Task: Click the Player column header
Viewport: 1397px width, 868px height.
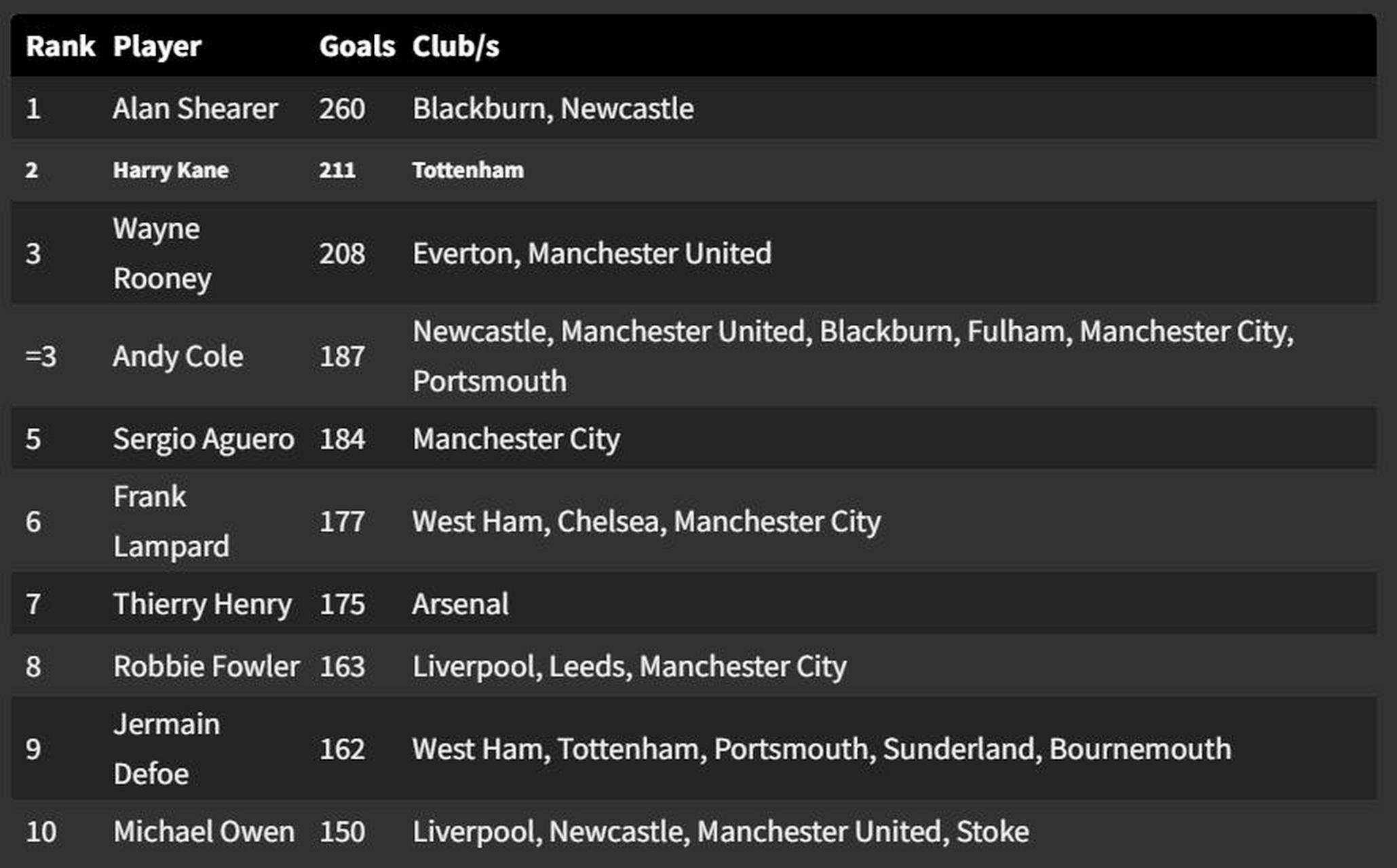Action: click(x=157, y=46)
